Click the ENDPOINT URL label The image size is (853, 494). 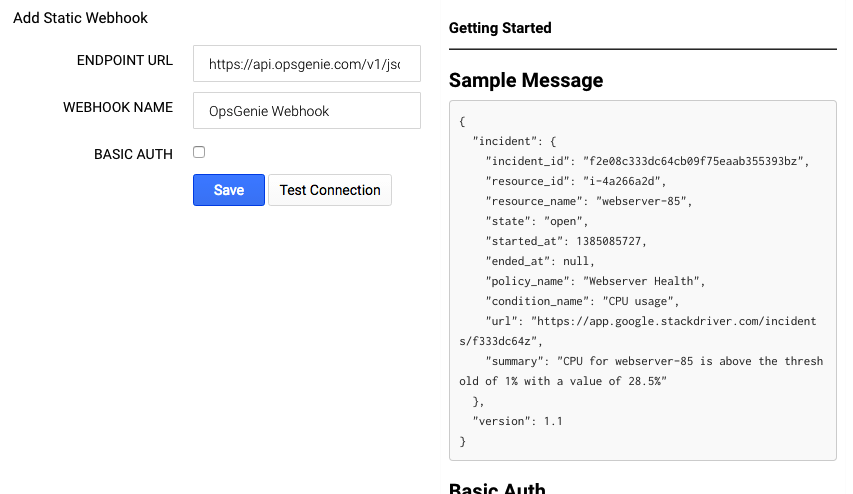pyautogui.click(x=125, y=60)
